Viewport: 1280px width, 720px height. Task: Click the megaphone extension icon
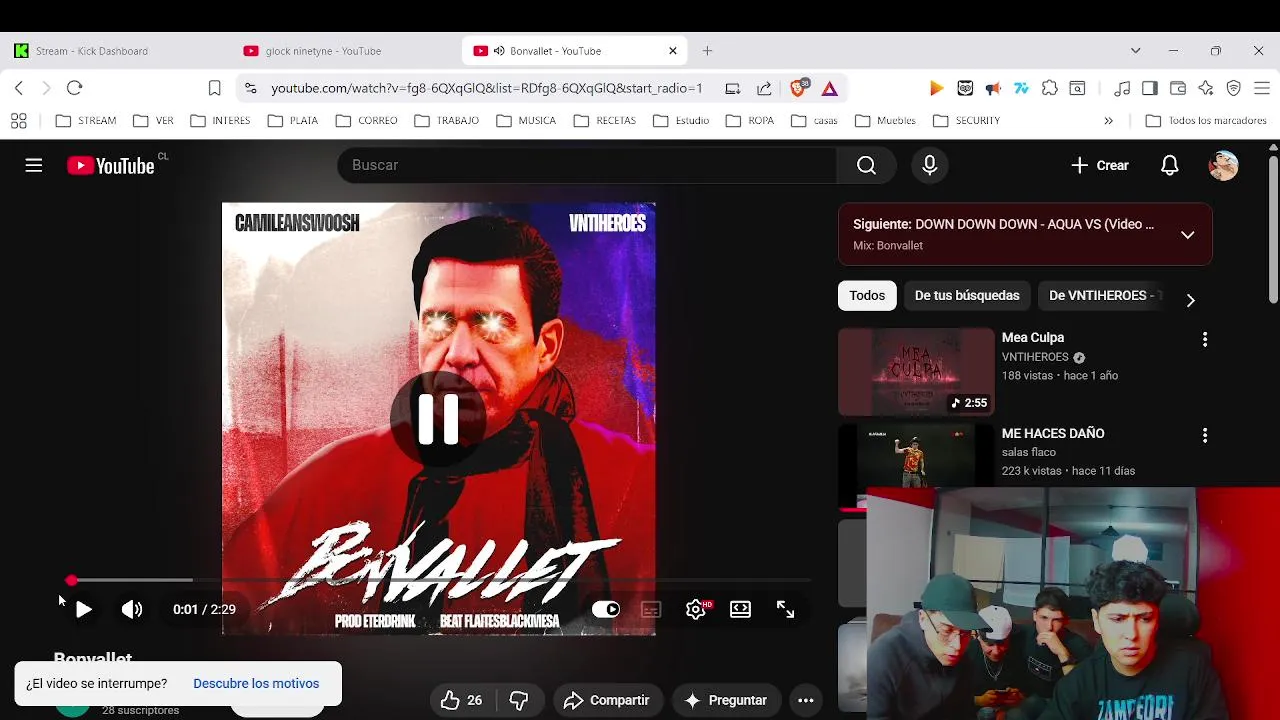point(993,88)
